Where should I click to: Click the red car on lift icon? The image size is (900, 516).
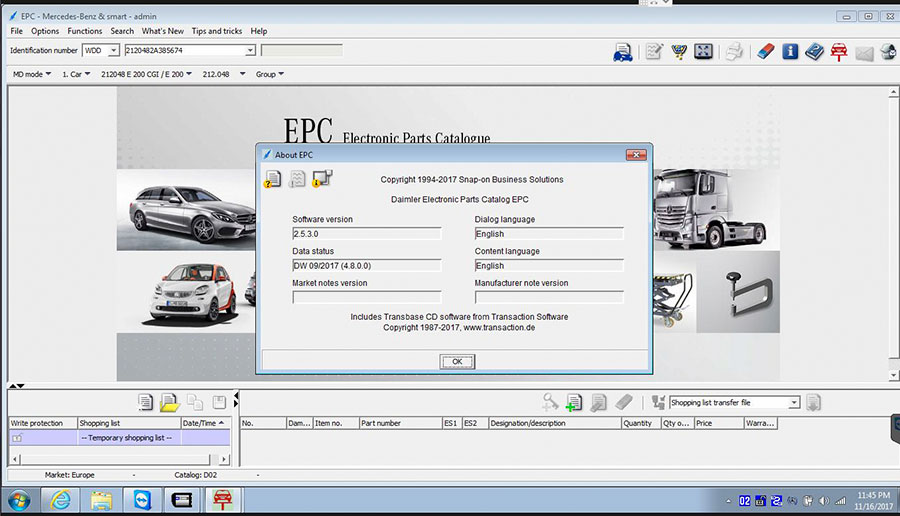839,52
